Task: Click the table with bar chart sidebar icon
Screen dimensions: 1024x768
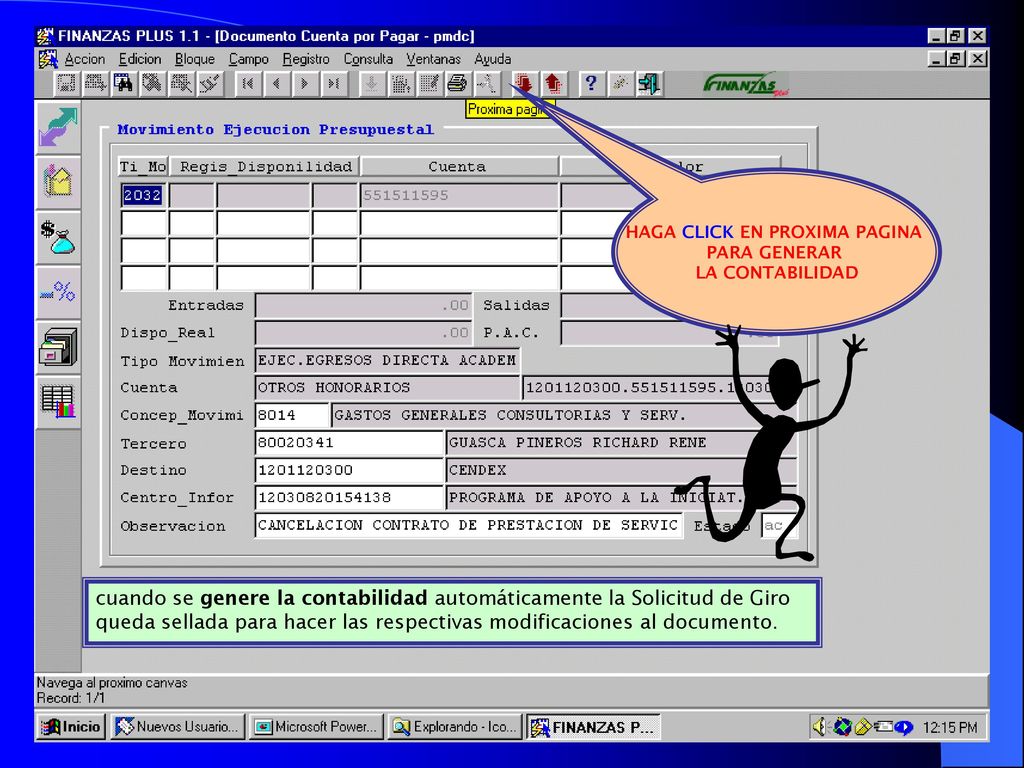Action: (x=58, y=402)
